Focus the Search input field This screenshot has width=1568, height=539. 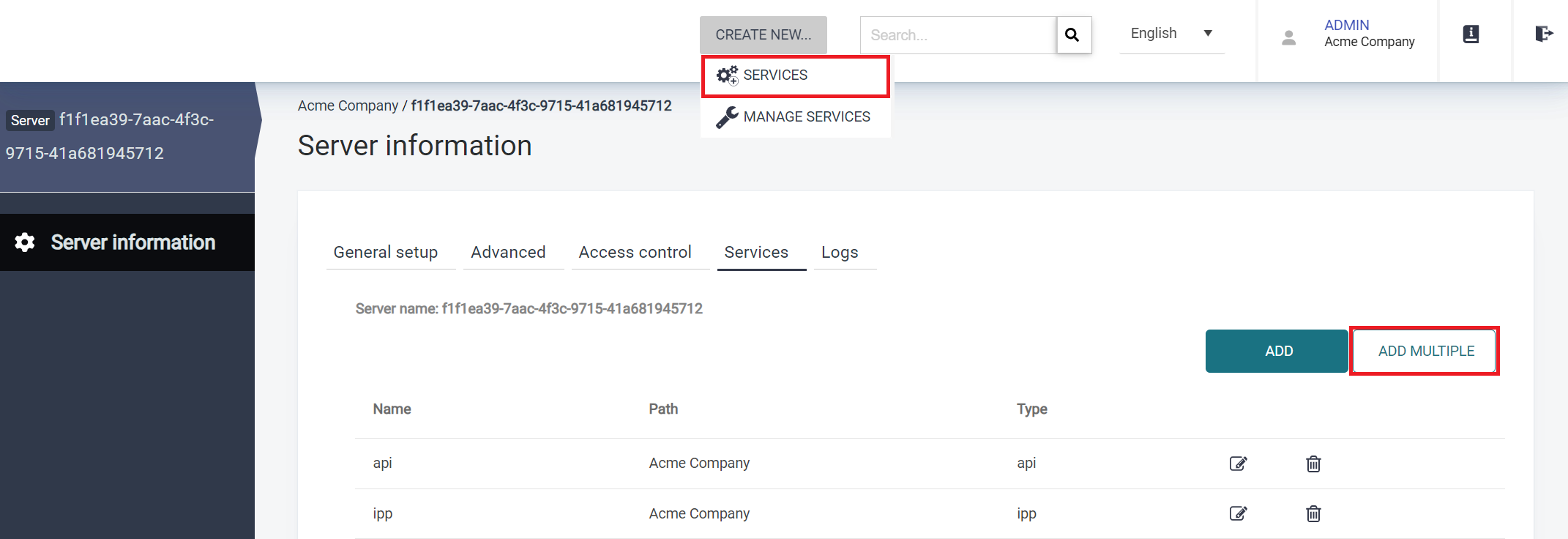957,35
